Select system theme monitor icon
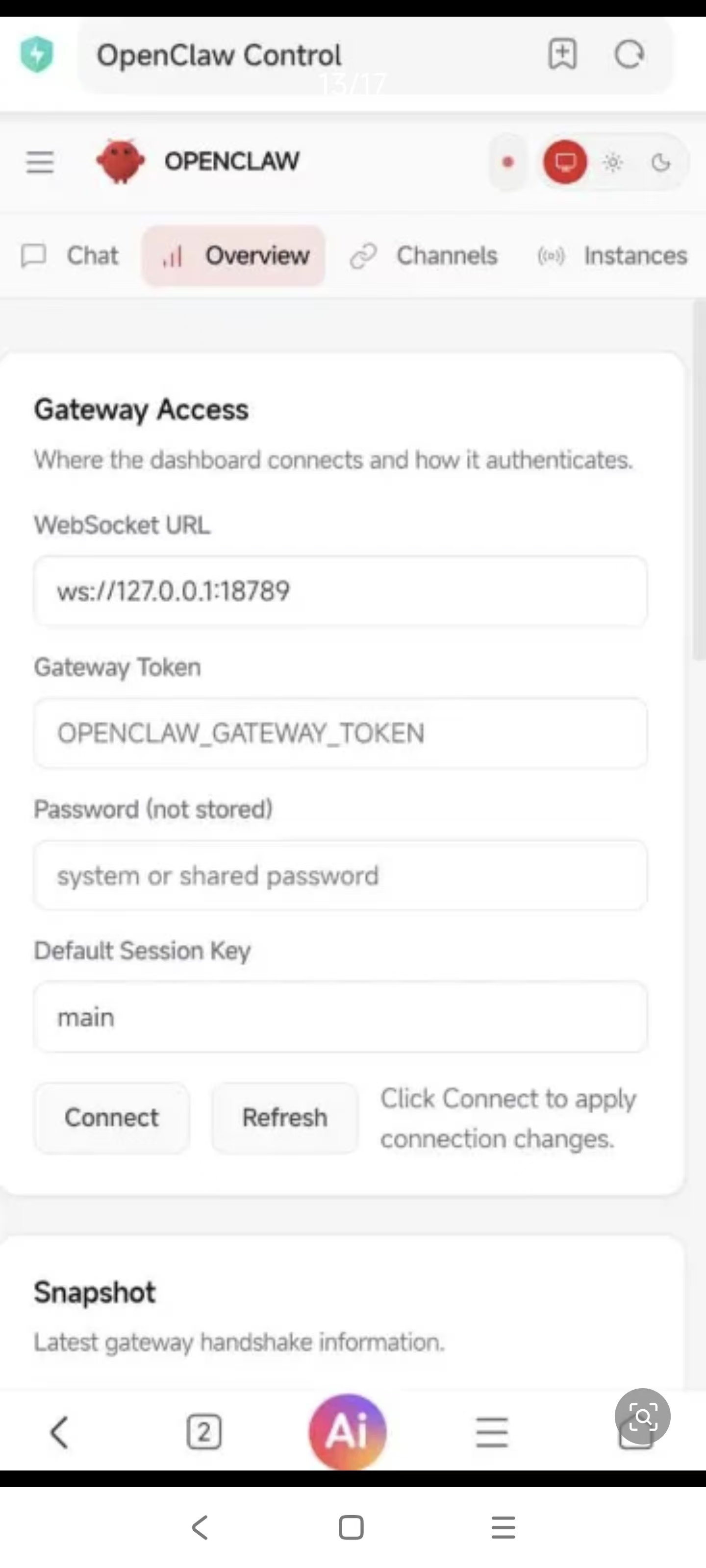This screenshot has width=706, height=1568. click(565, 163)
